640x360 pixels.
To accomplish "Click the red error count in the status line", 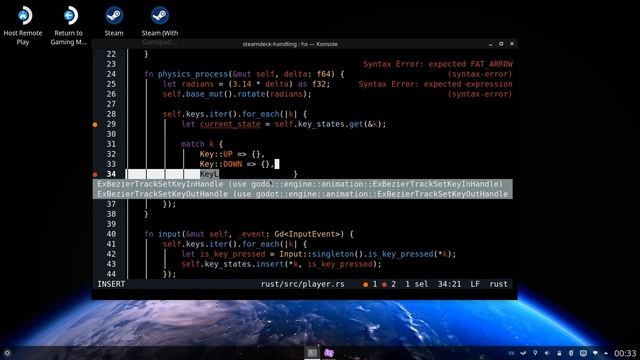I will [x=389, y=284].
